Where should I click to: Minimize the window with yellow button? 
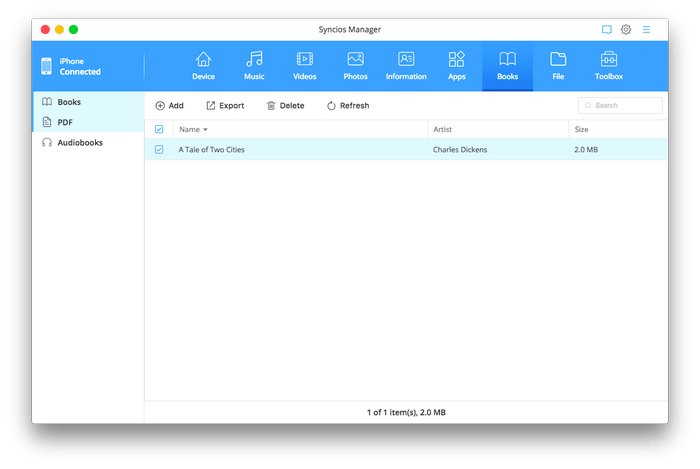point(59,29)
